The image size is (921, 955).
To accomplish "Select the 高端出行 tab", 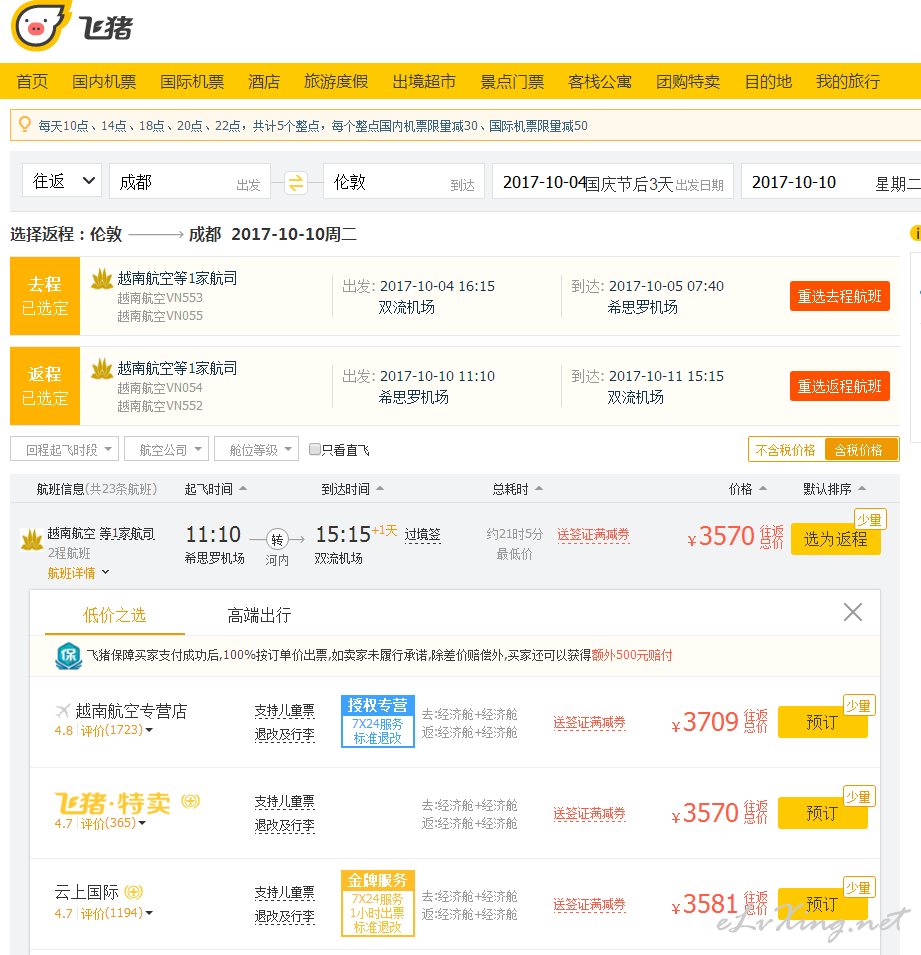I will pos(259,615).
